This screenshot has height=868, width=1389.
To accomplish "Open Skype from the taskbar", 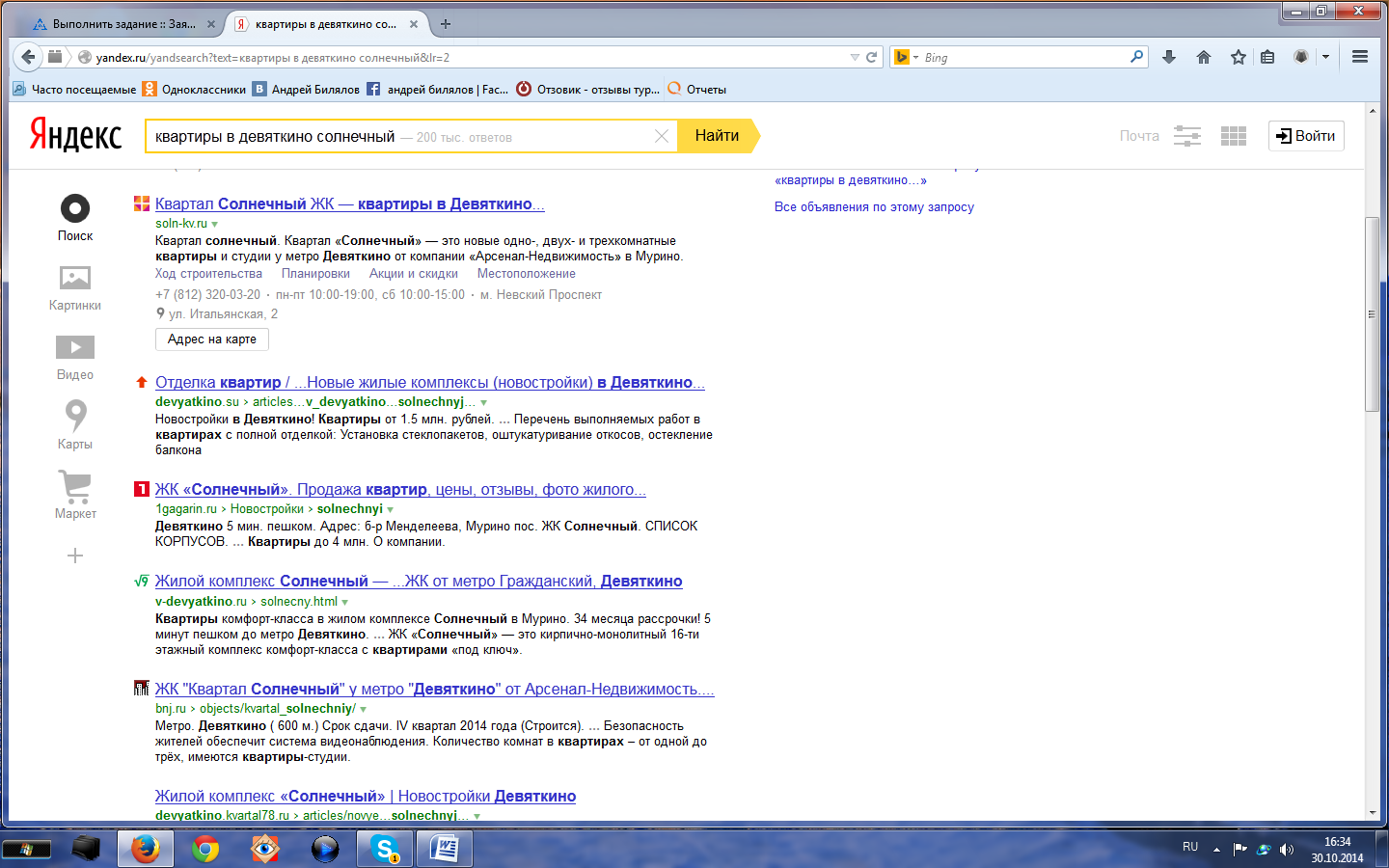I will (385, 849).
